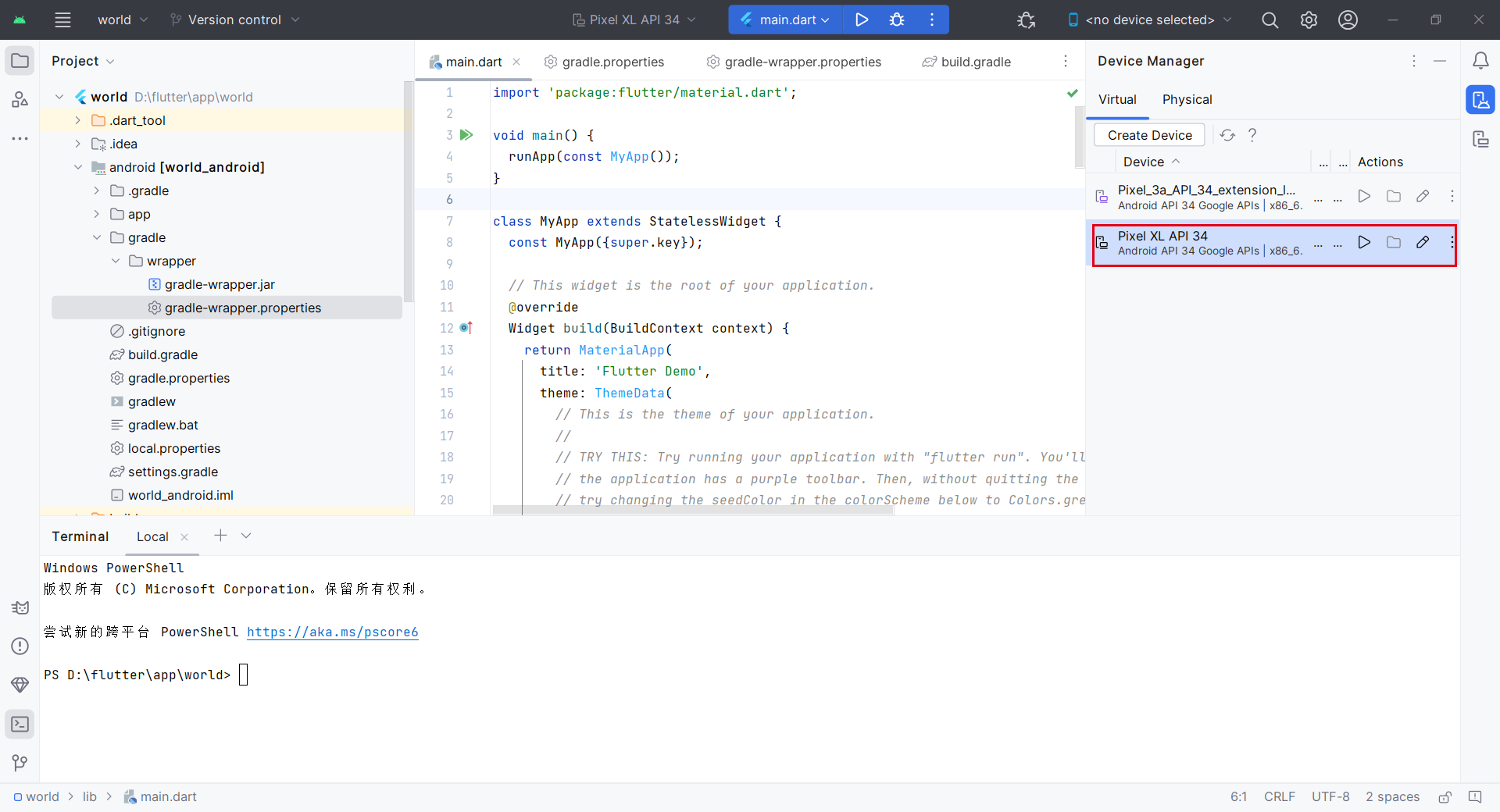Edit the Pixel XL API 34 device
This screenshot has height=812, width=1500.
coord(1423,242)
